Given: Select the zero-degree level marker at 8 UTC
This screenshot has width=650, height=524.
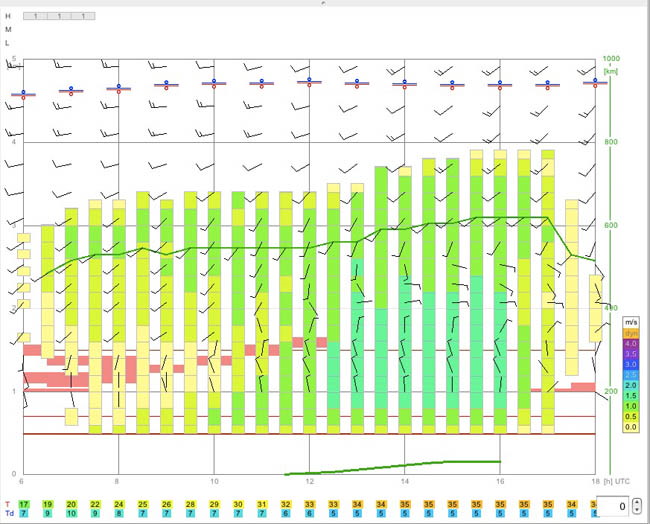Looking at the screenshot, I should click(119, 89).
